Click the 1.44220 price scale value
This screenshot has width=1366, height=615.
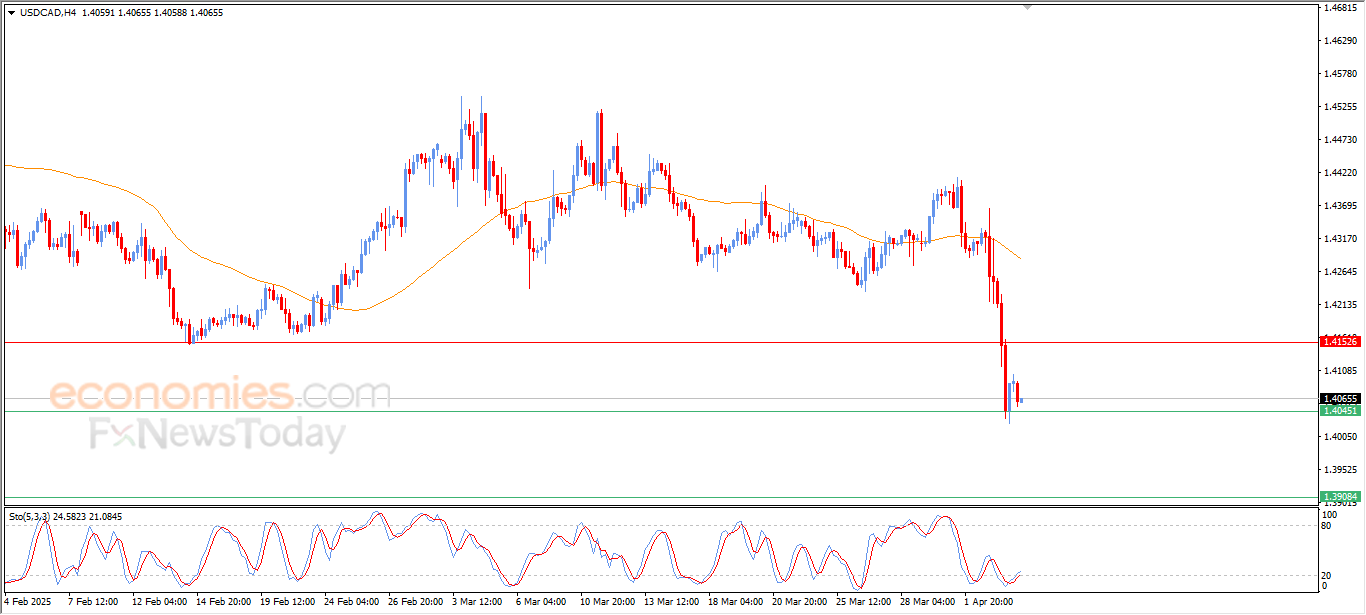tap(1339, 173)
